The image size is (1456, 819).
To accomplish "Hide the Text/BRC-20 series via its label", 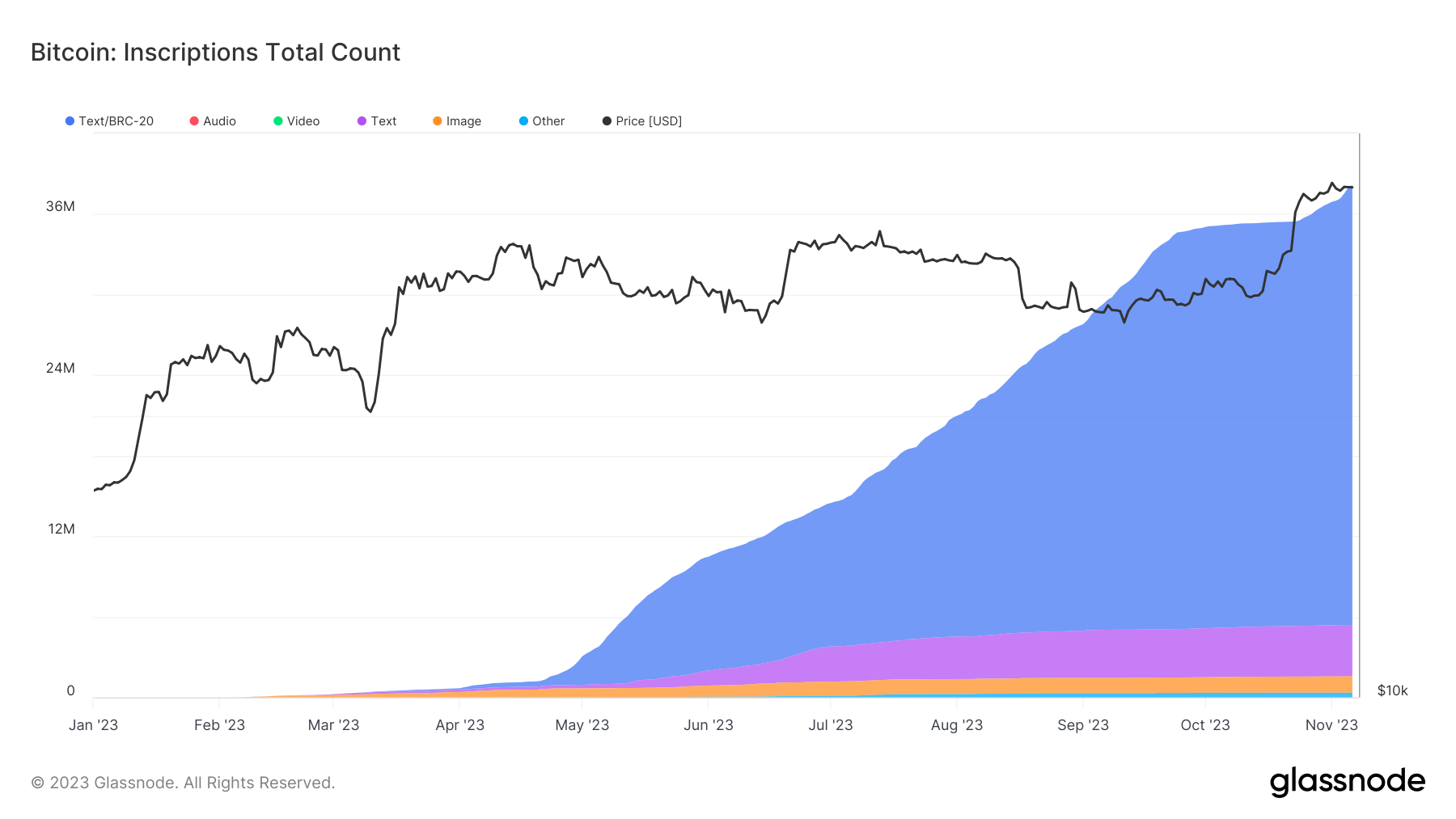I will 116,121.
